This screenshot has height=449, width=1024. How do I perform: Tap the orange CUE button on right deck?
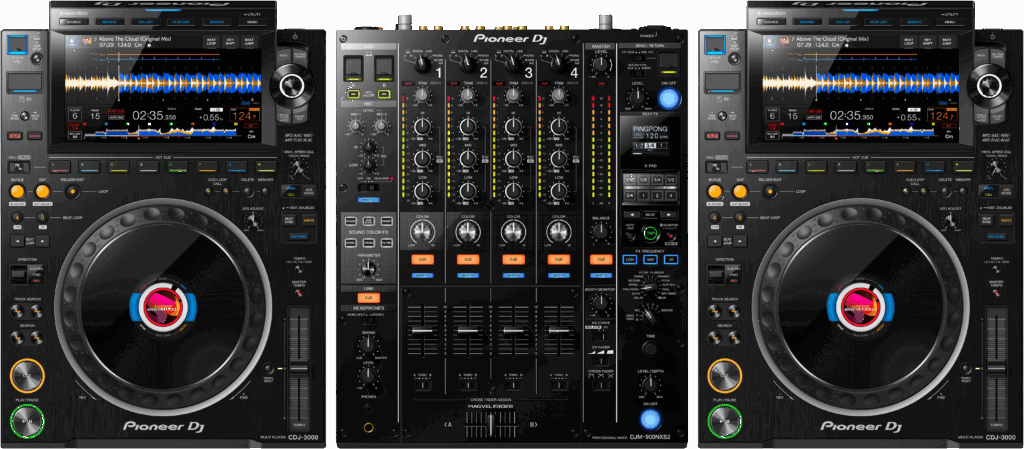click(724, 375)
